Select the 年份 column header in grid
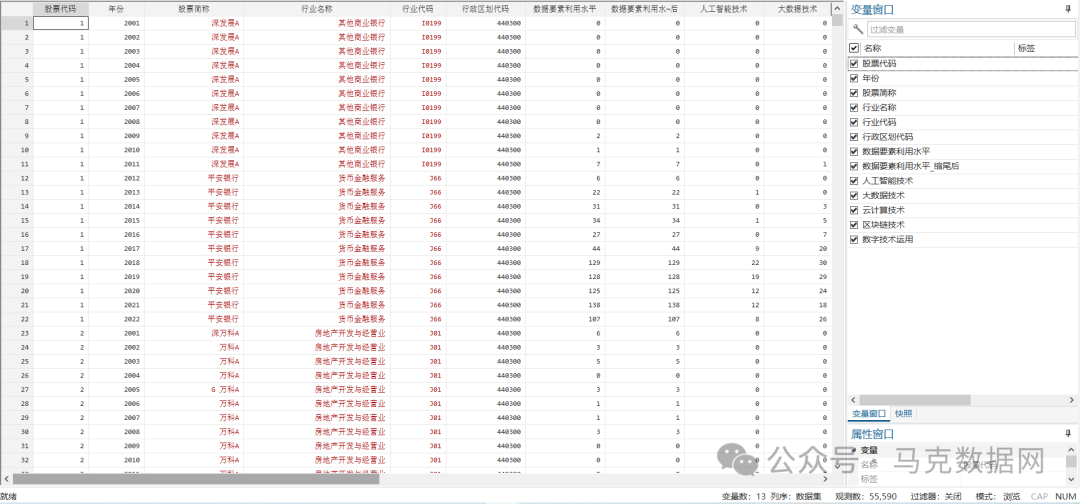1080x504 pixels. 116,9
